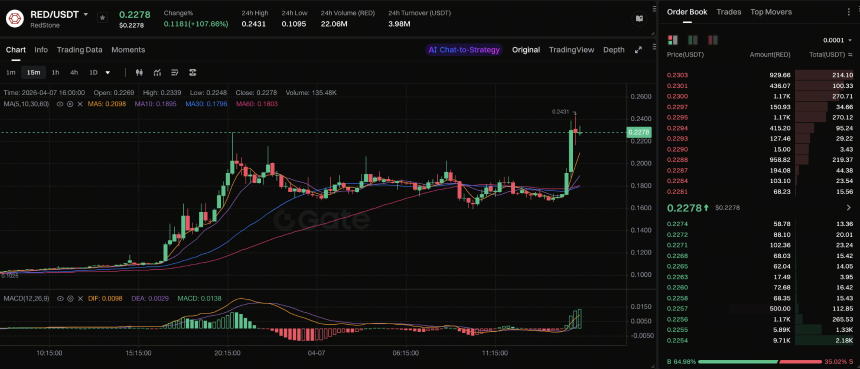This screenshot has width=860, height=369.
Task: Click the 24h High value 0.2431
Action: (x=253, y=24)
